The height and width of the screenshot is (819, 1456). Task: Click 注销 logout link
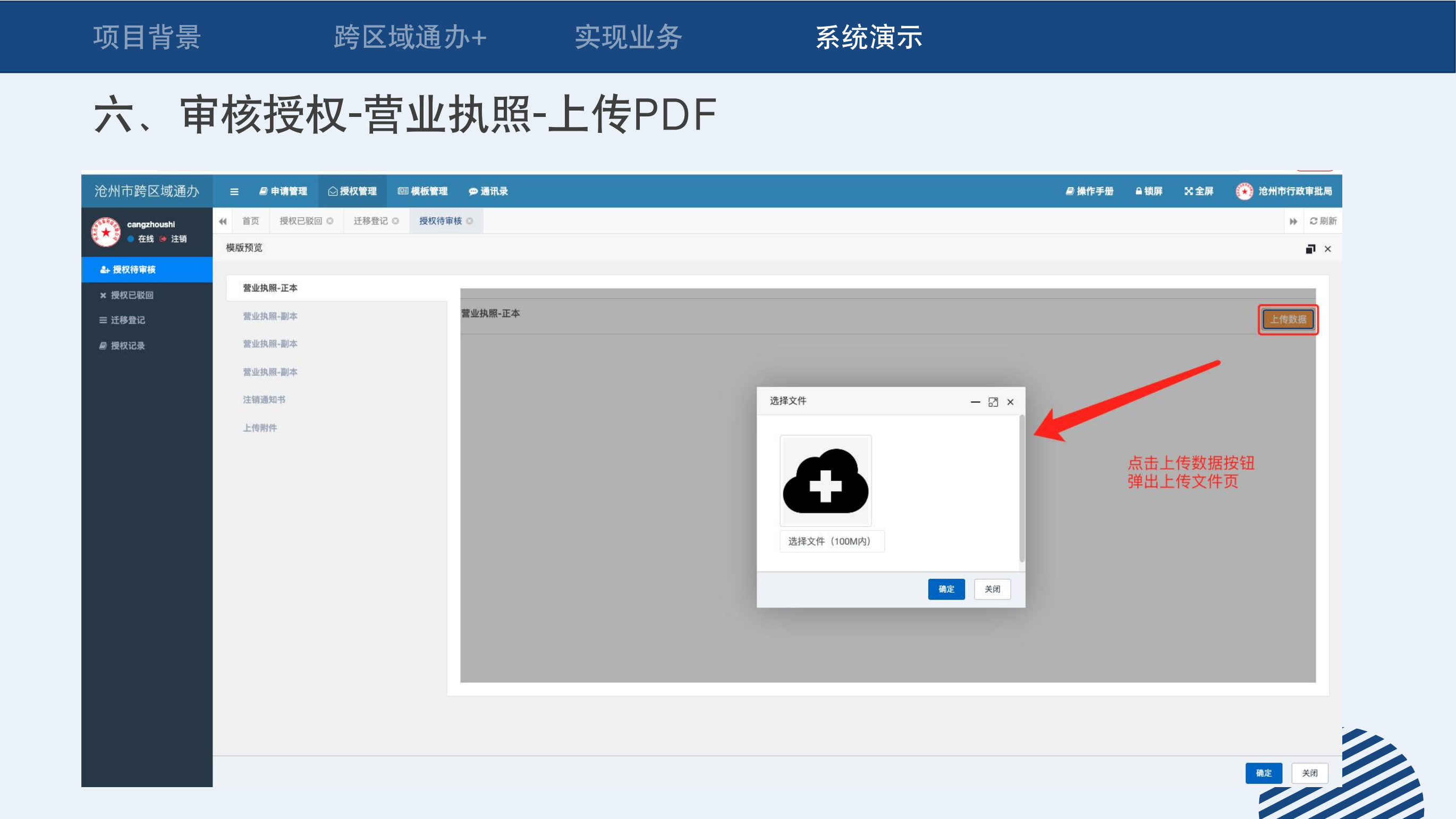(x=178, y=239)
